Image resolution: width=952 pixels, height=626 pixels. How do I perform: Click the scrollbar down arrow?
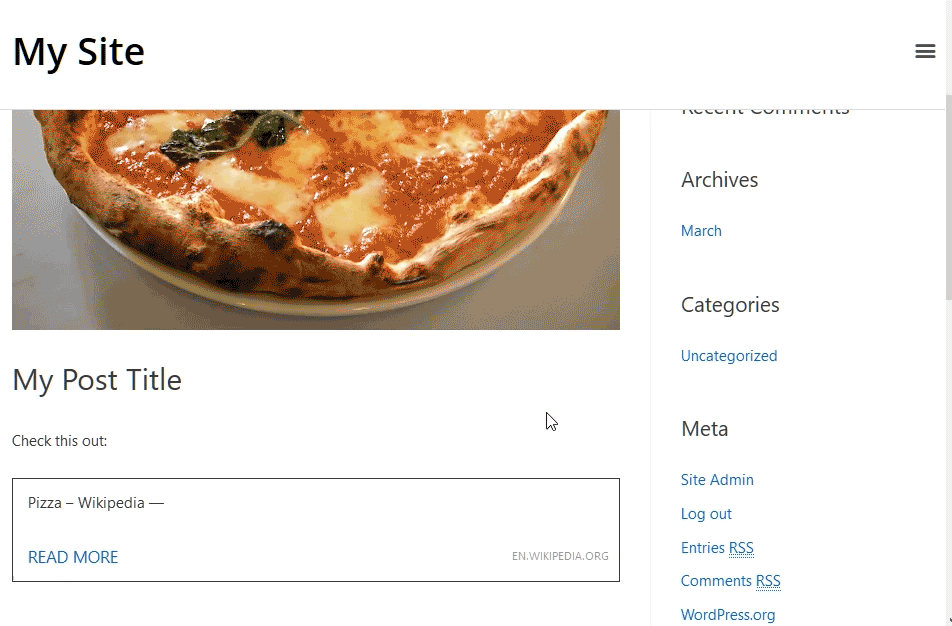pos(948,621)
